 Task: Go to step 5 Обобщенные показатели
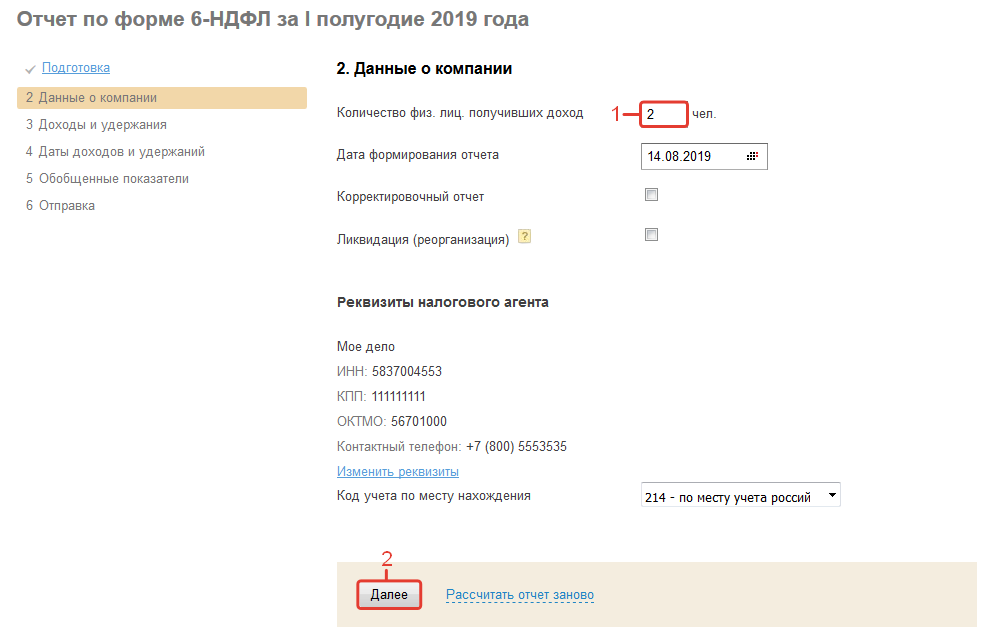click(107, 179)
